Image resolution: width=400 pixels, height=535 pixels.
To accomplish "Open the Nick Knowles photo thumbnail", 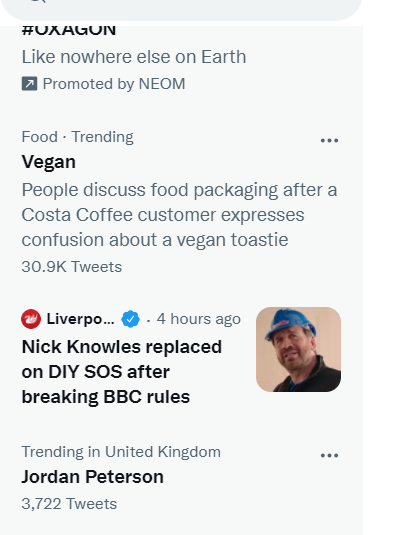I will point(298,349).
